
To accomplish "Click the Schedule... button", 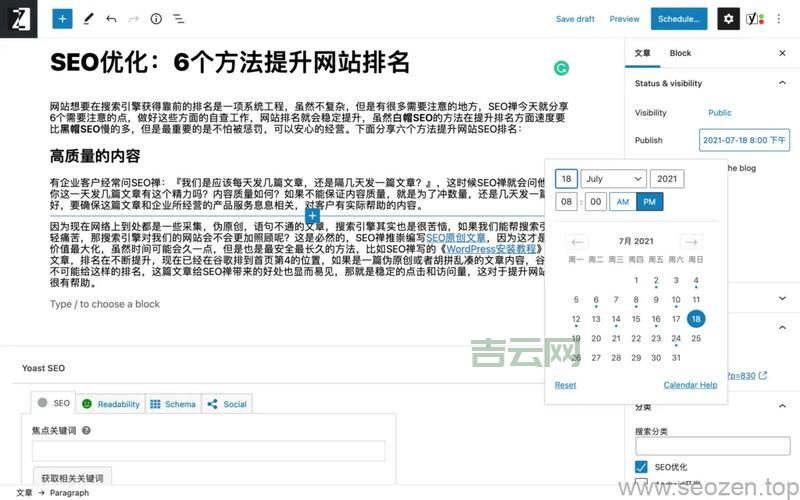I will coord(679,19).
